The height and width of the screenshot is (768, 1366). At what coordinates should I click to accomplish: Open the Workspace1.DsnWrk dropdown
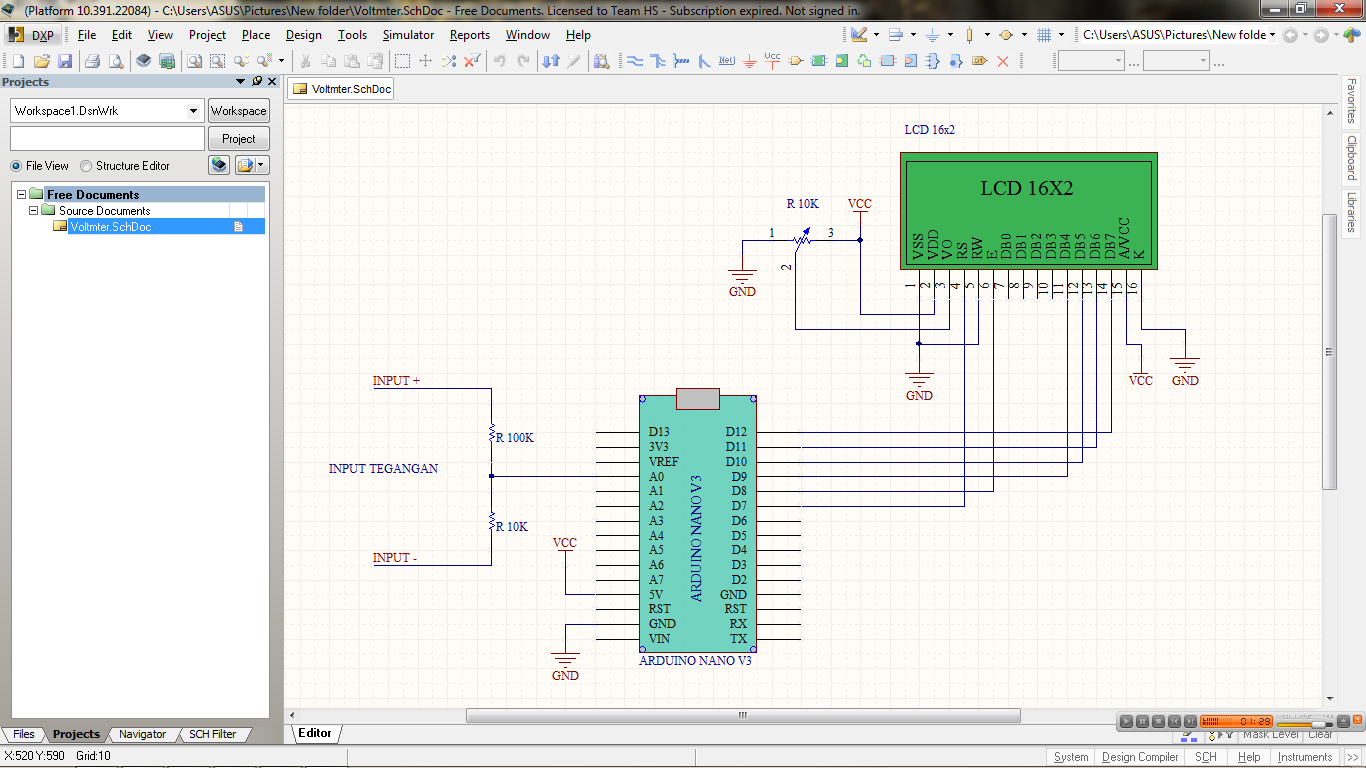(196, 110)
